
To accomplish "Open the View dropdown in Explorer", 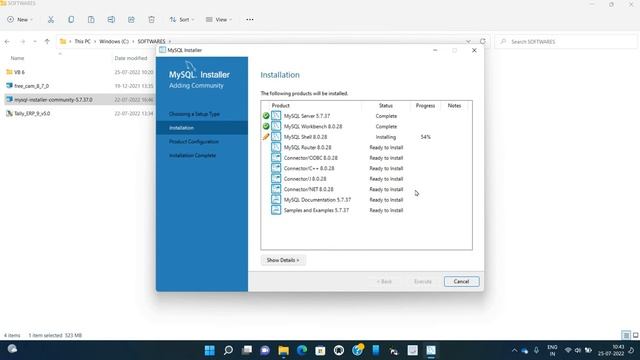I will (219, 20).
